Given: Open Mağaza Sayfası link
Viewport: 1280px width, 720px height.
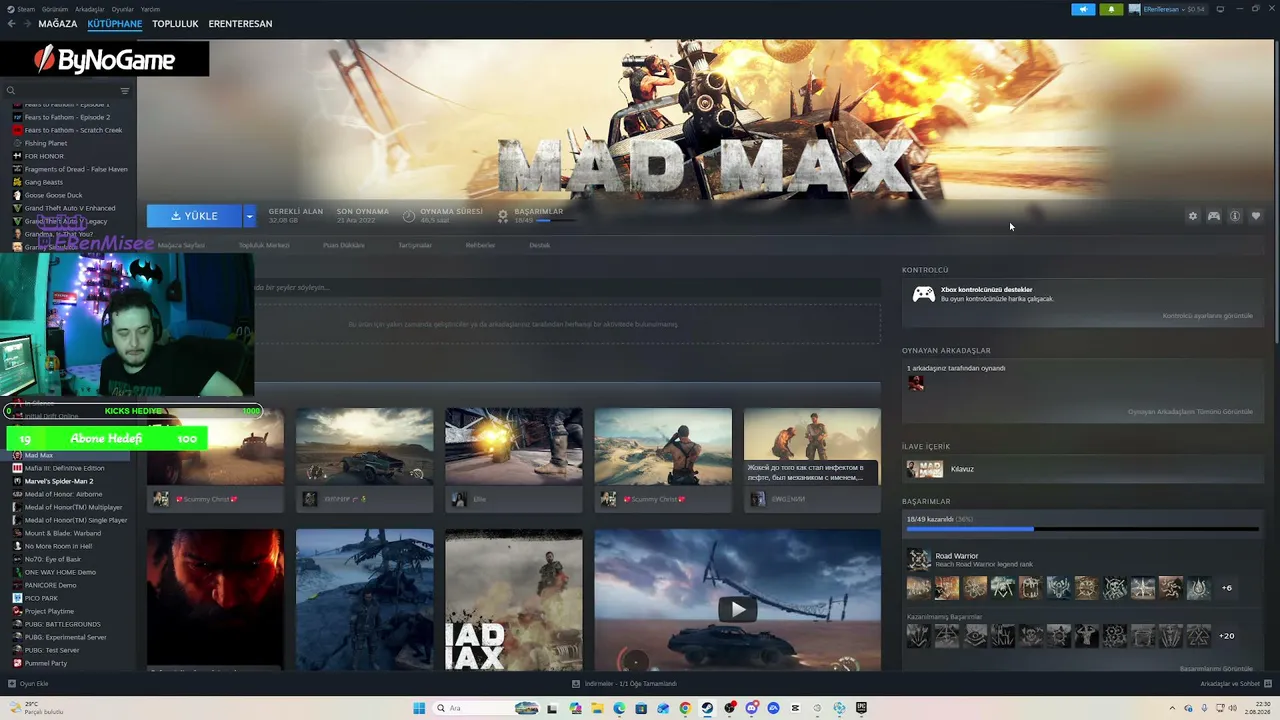Looking at the screenshot, I should (181, 246).
